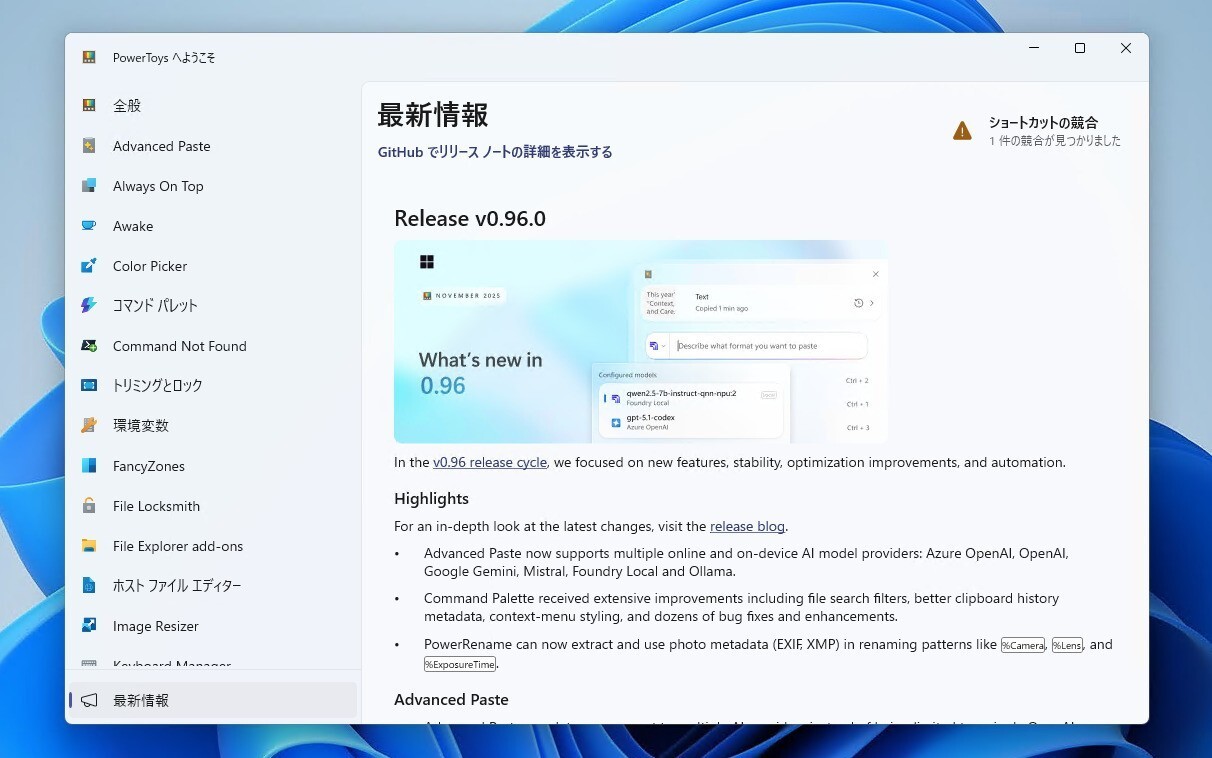Close the PowerToys welcome window
1212x758 pixels.
pos(1126,48)
